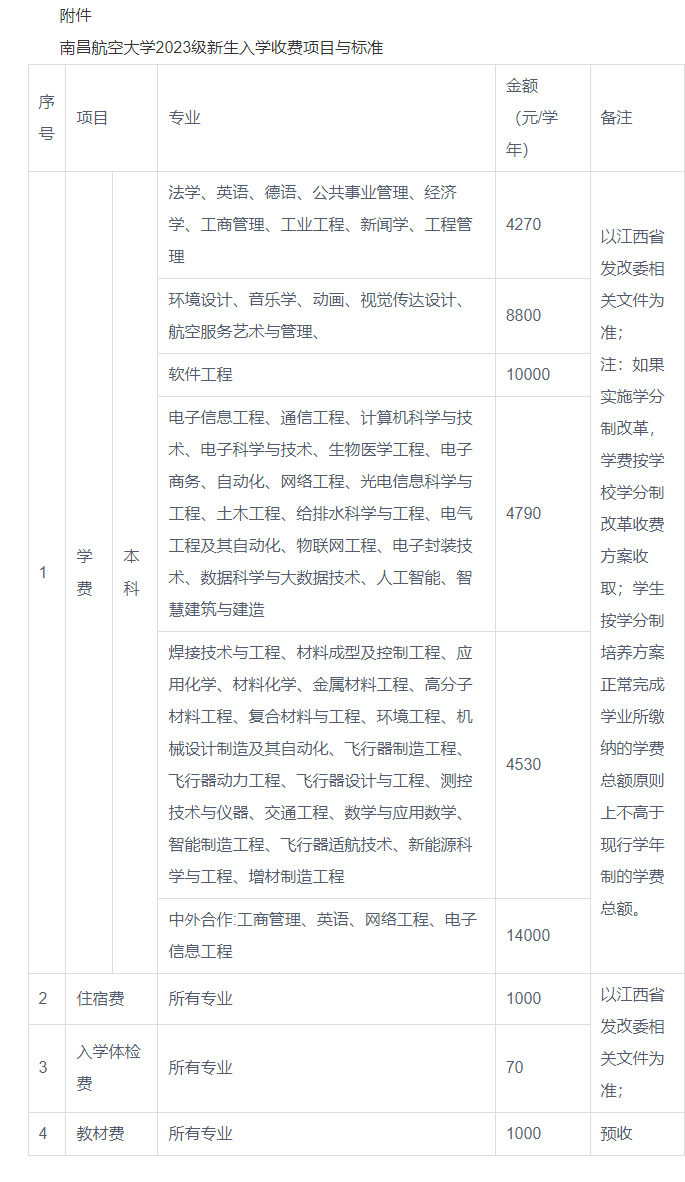Click the 本科 level cell

pyautogui.click(x=135, y=572)
